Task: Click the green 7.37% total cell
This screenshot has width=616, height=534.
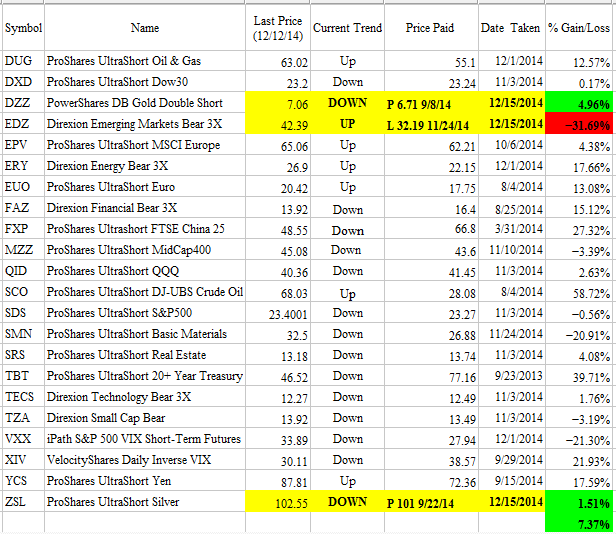Action: 579,523
